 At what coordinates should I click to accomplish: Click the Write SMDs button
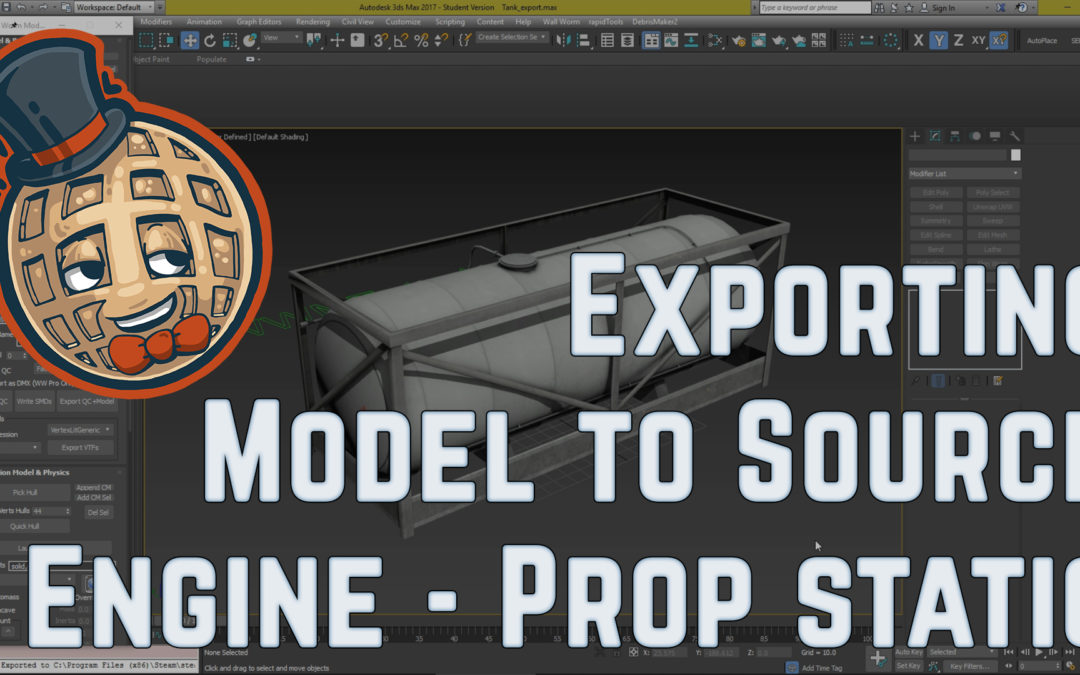coord(34,402)
